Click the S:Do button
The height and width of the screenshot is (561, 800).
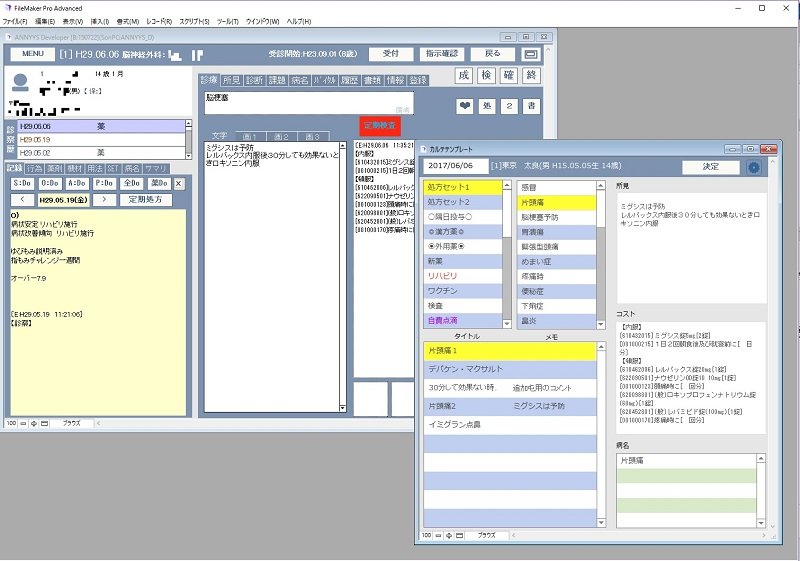[22, 183]
